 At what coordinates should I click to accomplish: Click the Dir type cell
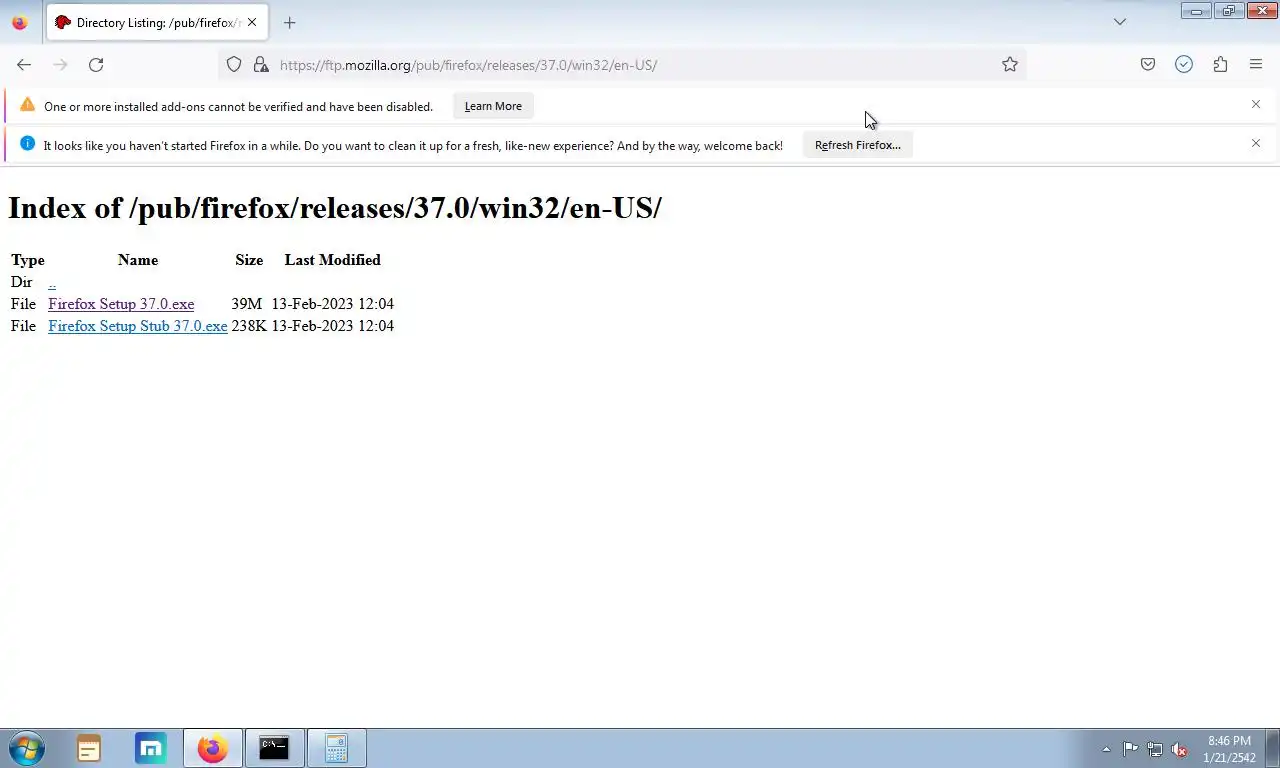(x=22, y=282)
